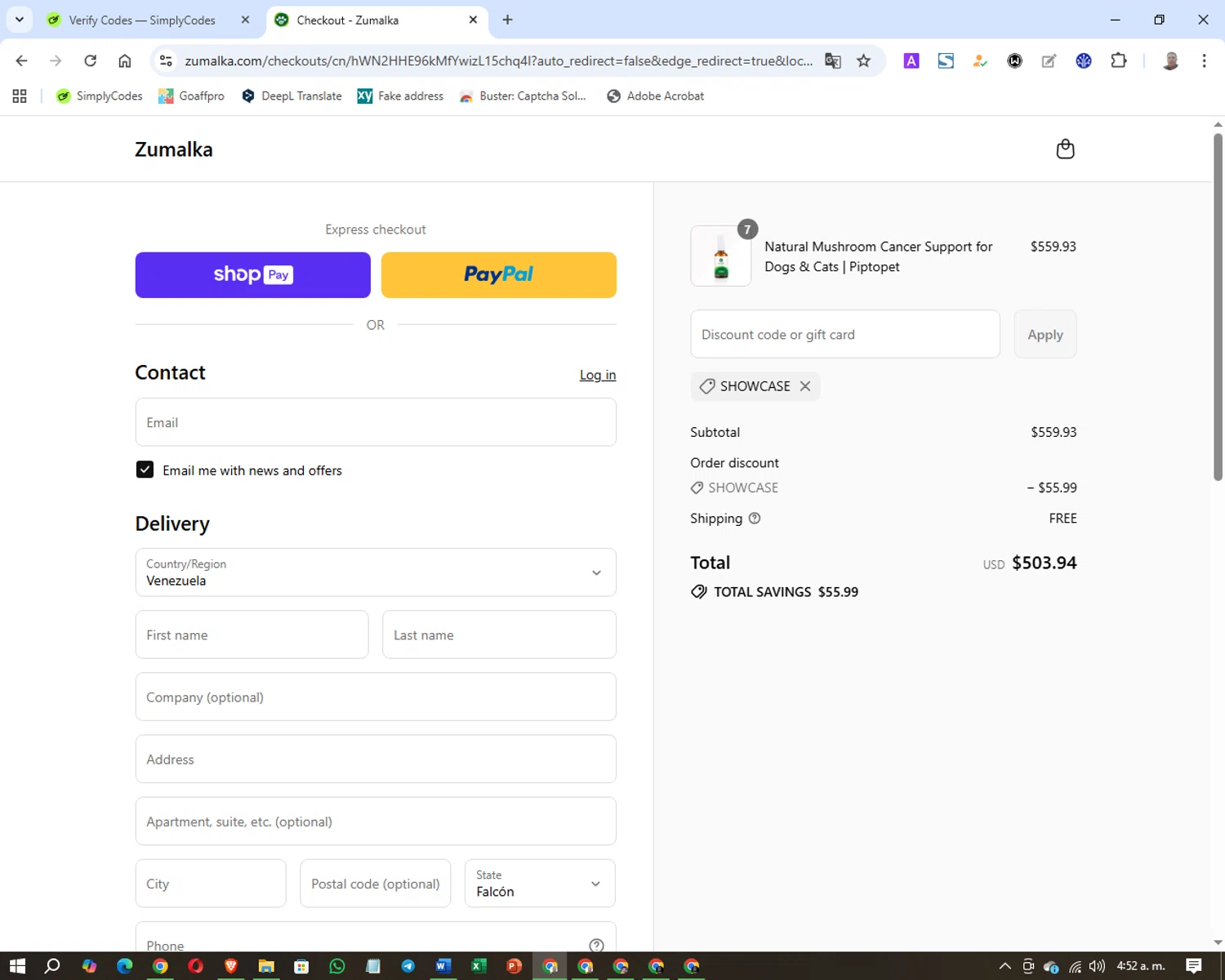
Task: Remove the SHOWCASE discount code tag
Action: click(805, 386)
